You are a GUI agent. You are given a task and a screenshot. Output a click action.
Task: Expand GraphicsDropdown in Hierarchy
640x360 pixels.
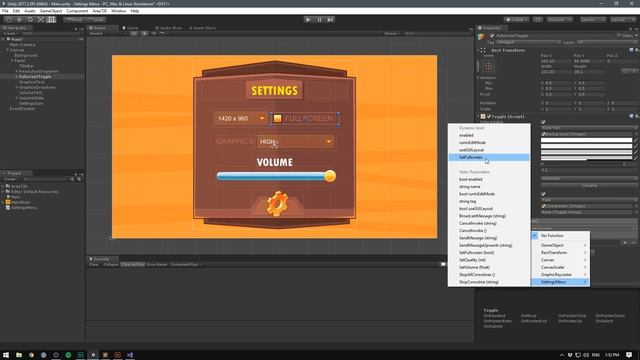point(17,87)
